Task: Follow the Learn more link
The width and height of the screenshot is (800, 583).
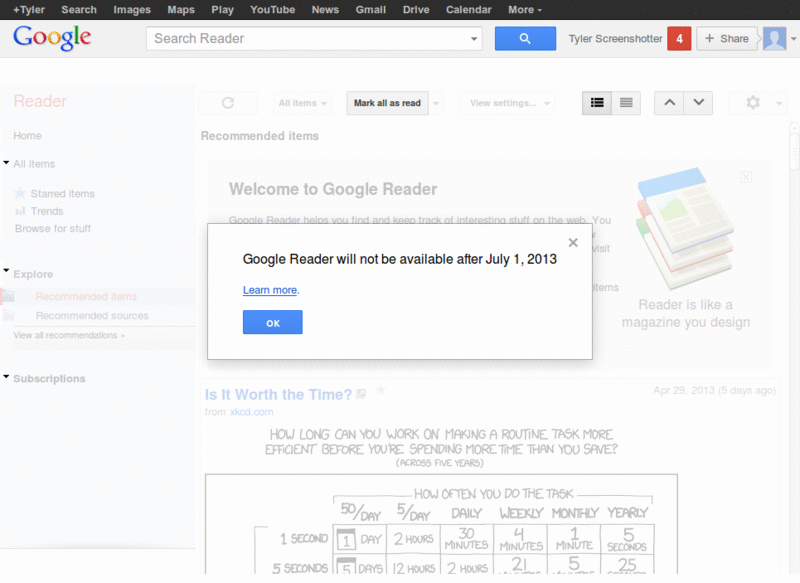Action: tap(270, 290)
